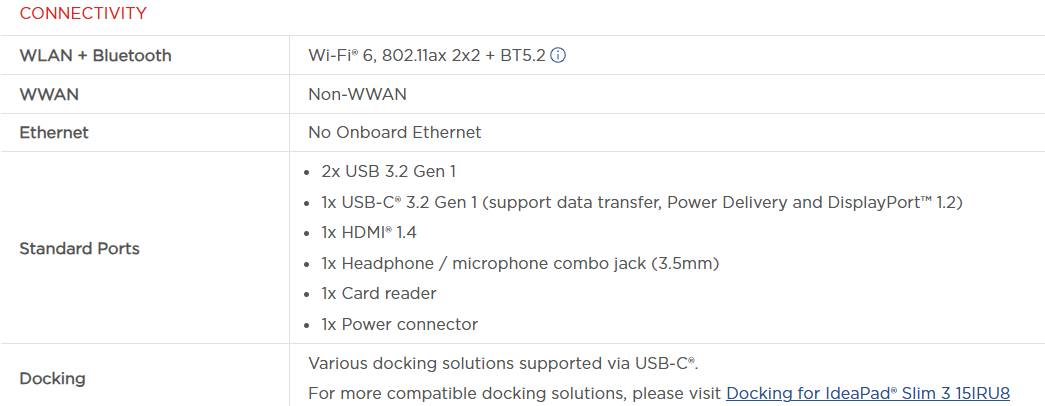
Task: Click the Non-WWAN value
Action: coord(357,94)
